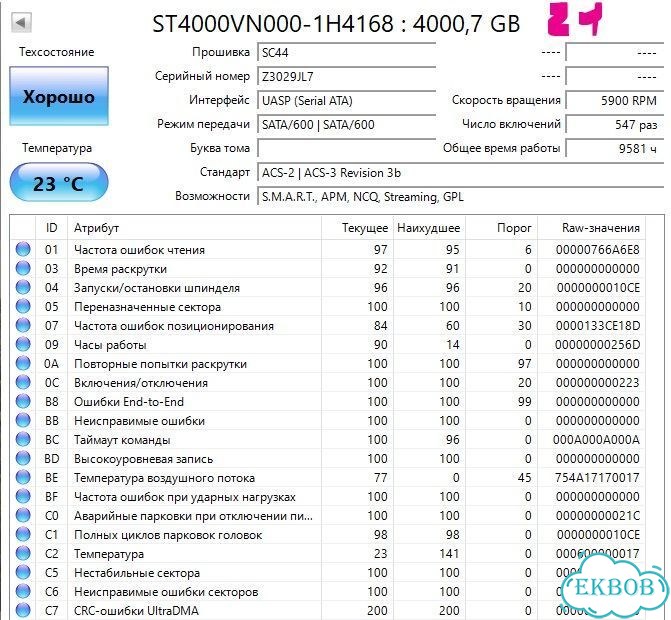Click the status icon for attribute BE
This screenshot has height=620, width=671.
(x=23, y=477)
